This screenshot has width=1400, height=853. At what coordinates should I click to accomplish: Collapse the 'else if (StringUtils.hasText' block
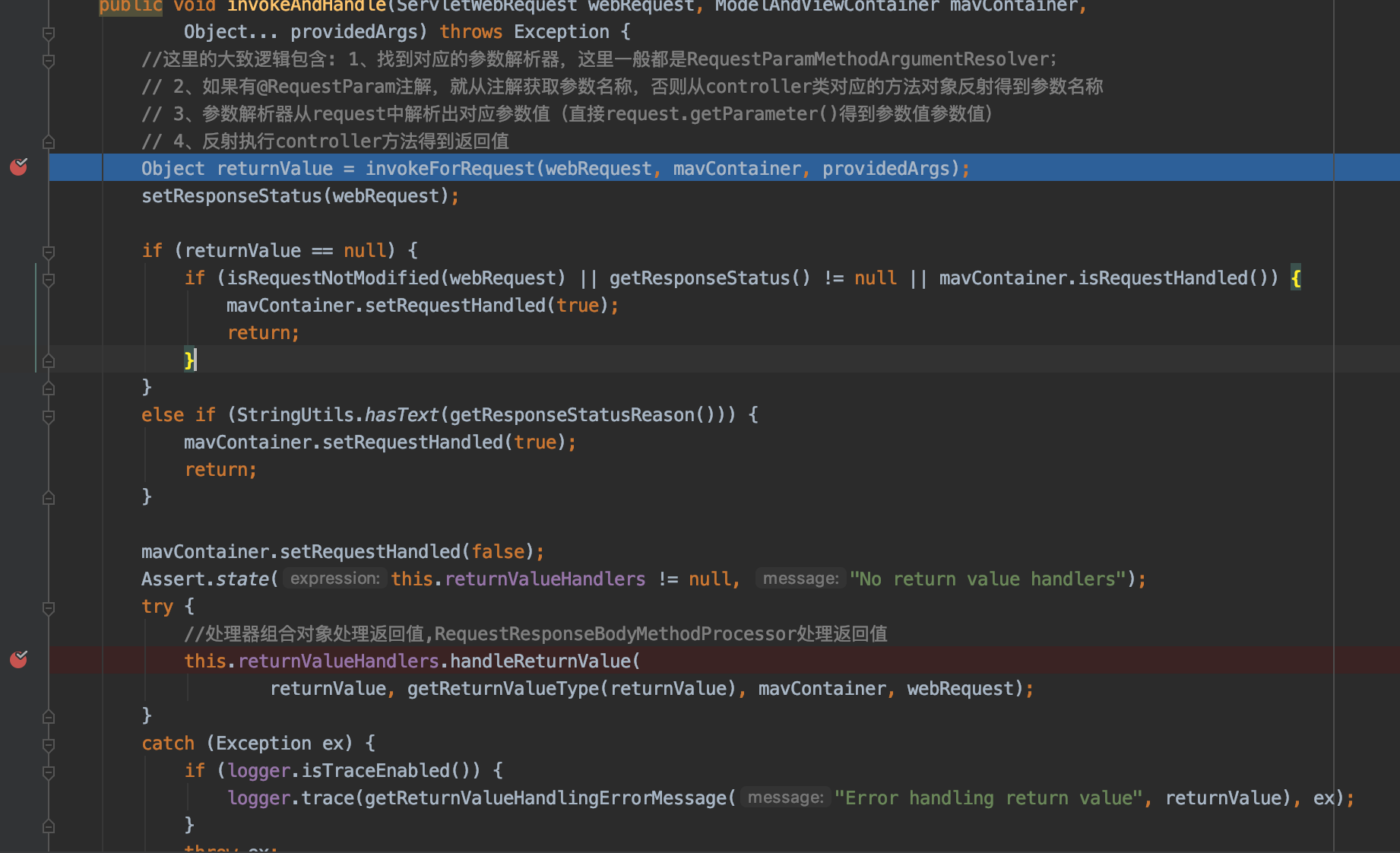click(x=49, y=417)
